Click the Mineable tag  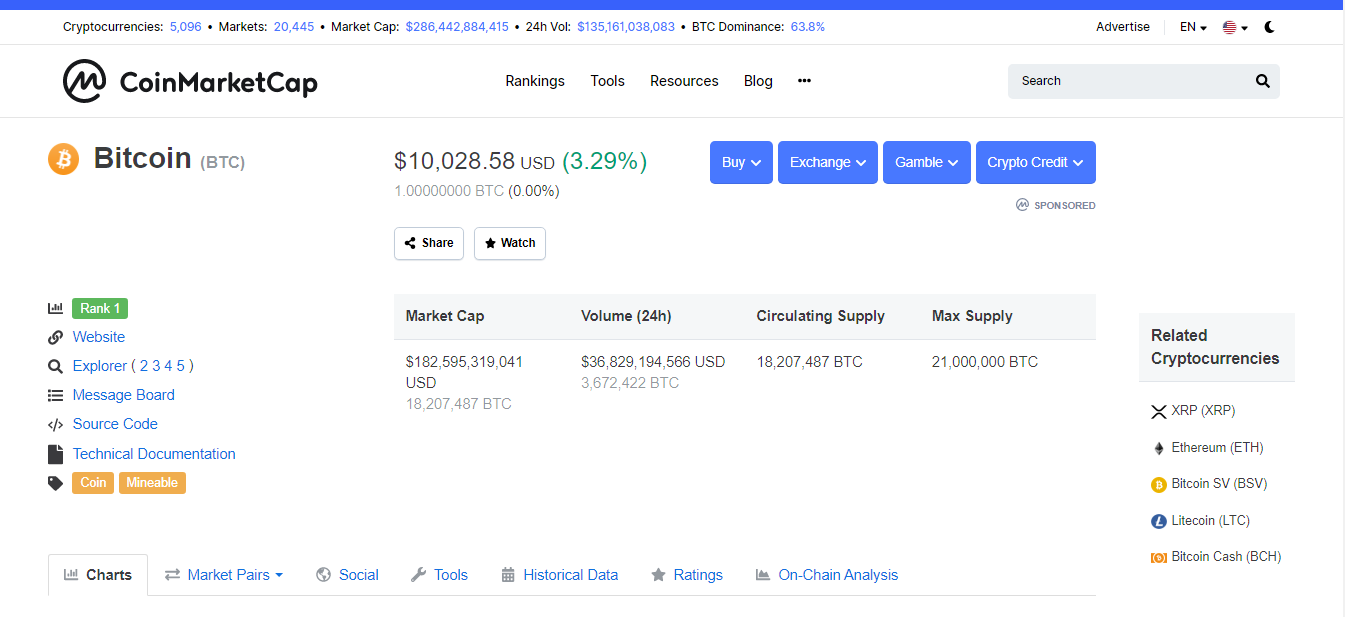(x=152, y=483)
